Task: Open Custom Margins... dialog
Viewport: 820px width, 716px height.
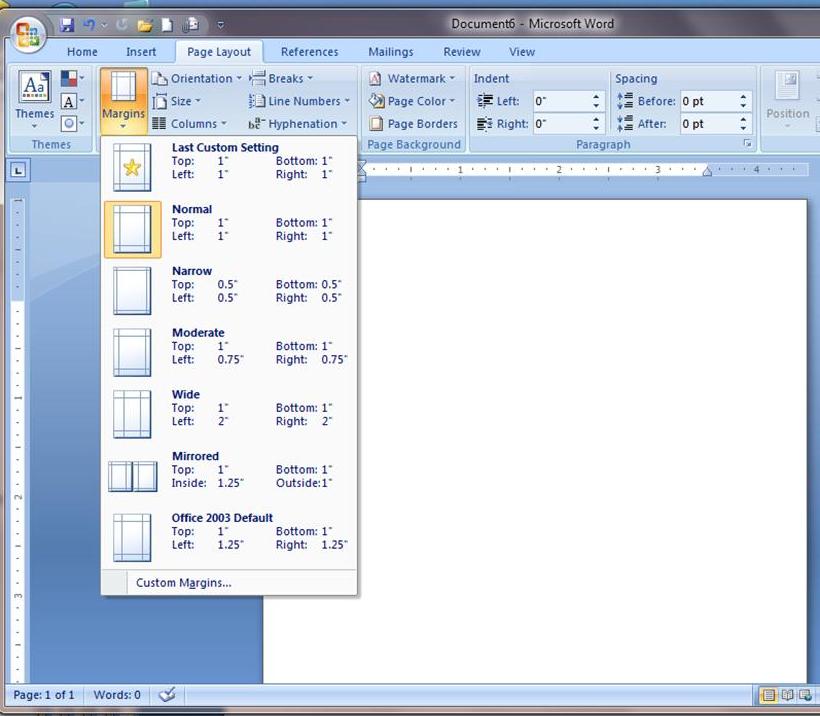Action: click(229, 583)
